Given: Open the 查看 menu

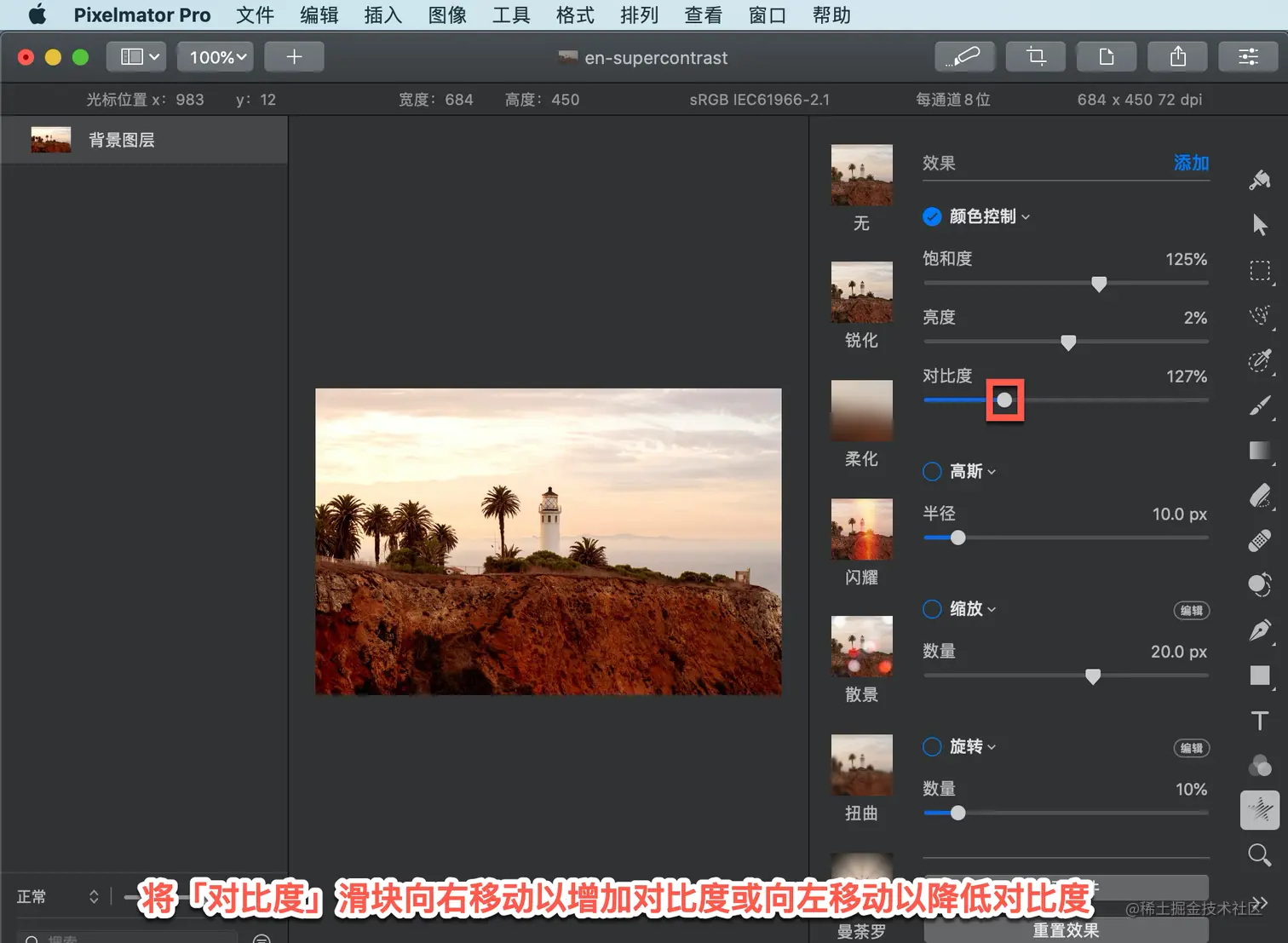Looking at the screenshot, I should pos(703,14).
